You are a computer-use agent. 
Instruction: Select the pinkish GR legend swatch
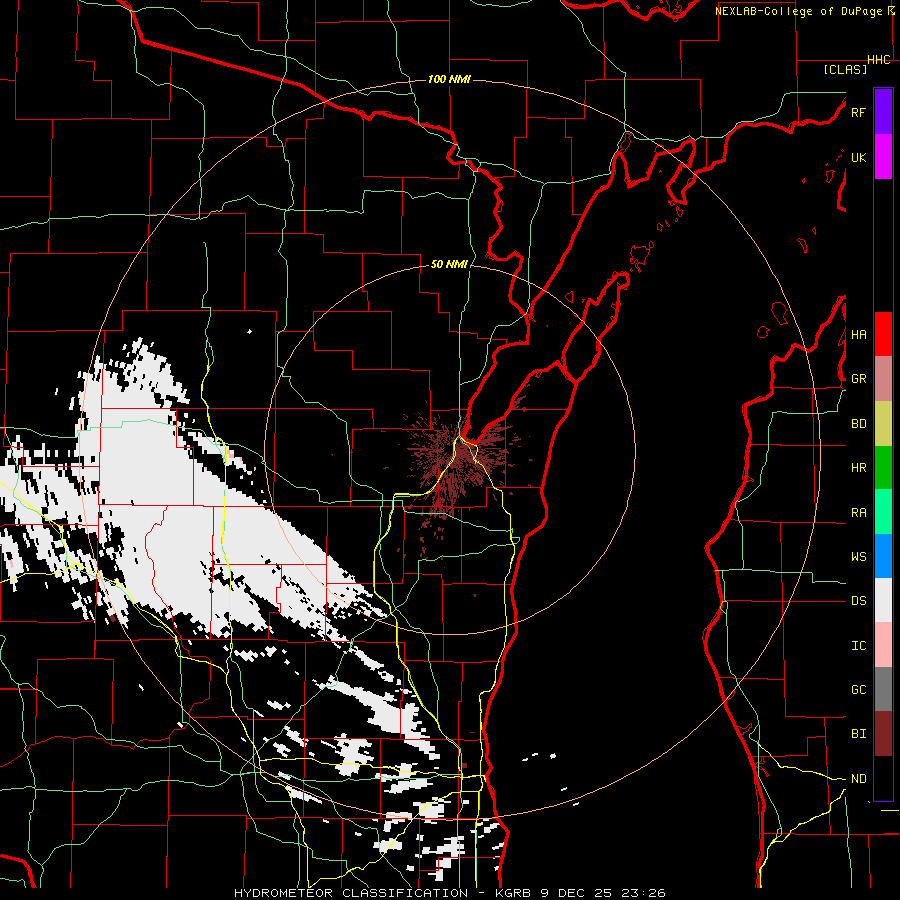click(x=883, y=379)
